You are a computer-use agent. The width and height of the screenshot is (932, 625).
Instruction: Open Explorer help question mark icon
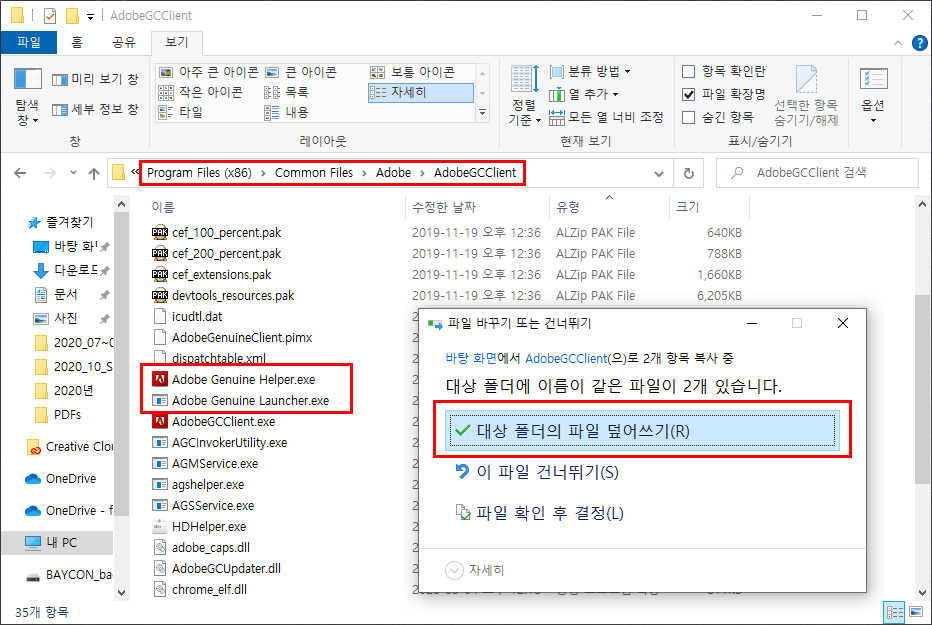(x=919, y=43)
